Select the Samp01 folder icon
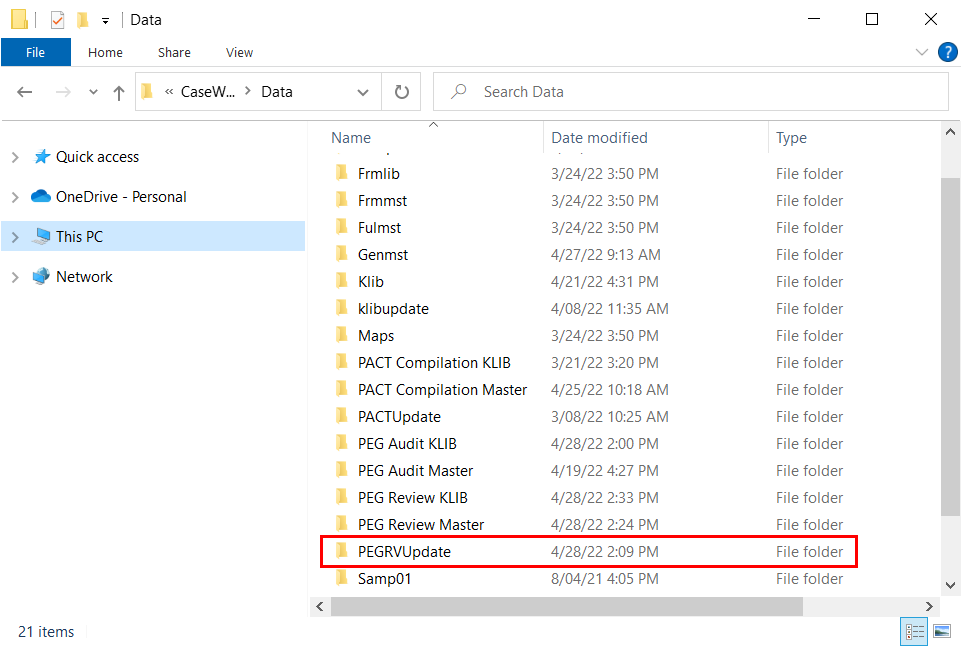Image resolution: width=962 pixels, height=647 pixels. (x=342, y=578)
